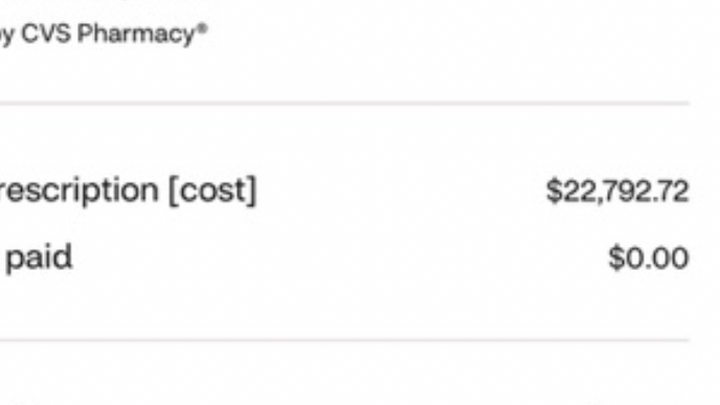
Task: Click the "paid" label
Action: [40, 258]
